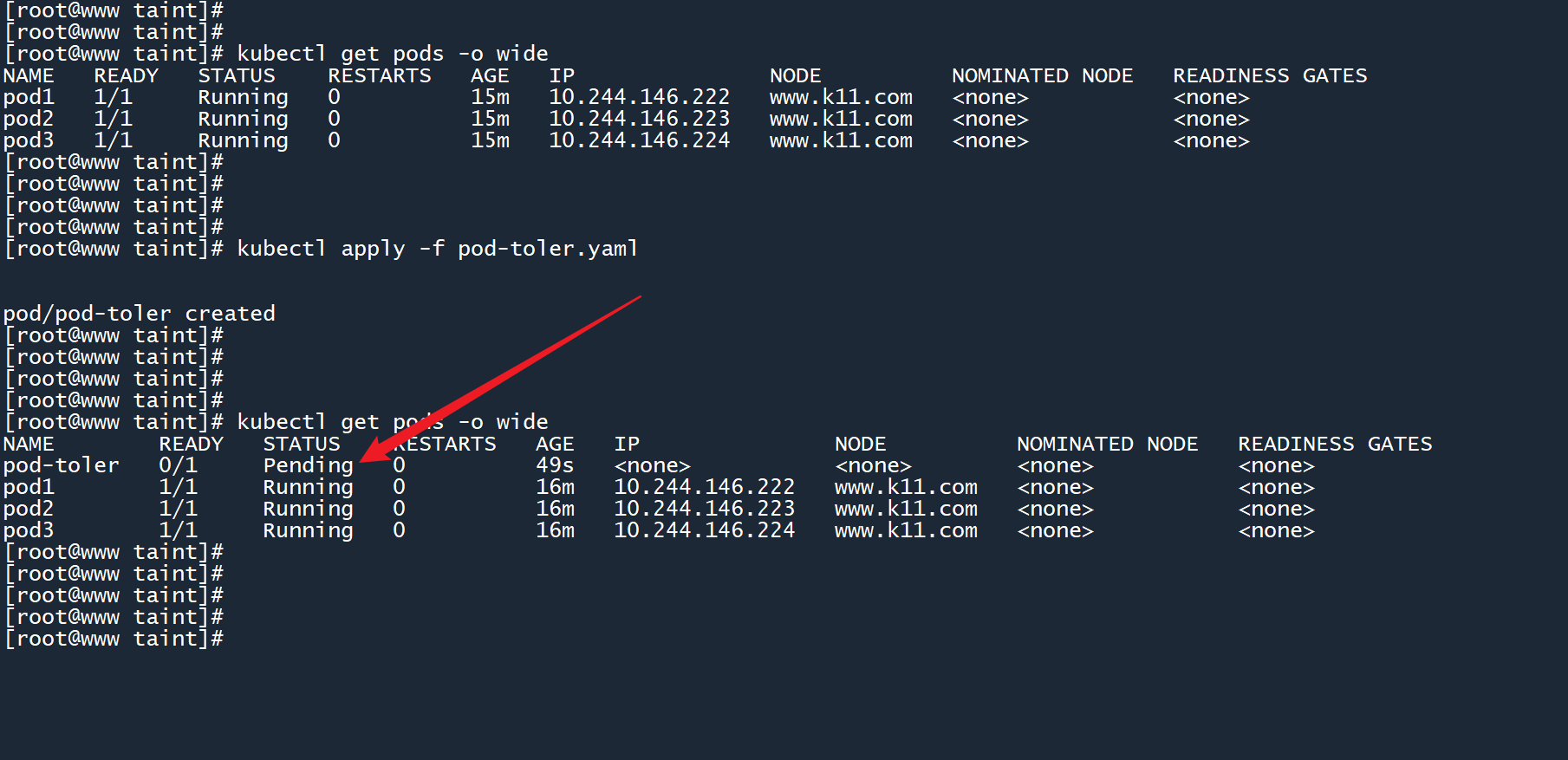
Task: Click the IP <none> value of pod-toler
Action: click(x=652, y=465)
